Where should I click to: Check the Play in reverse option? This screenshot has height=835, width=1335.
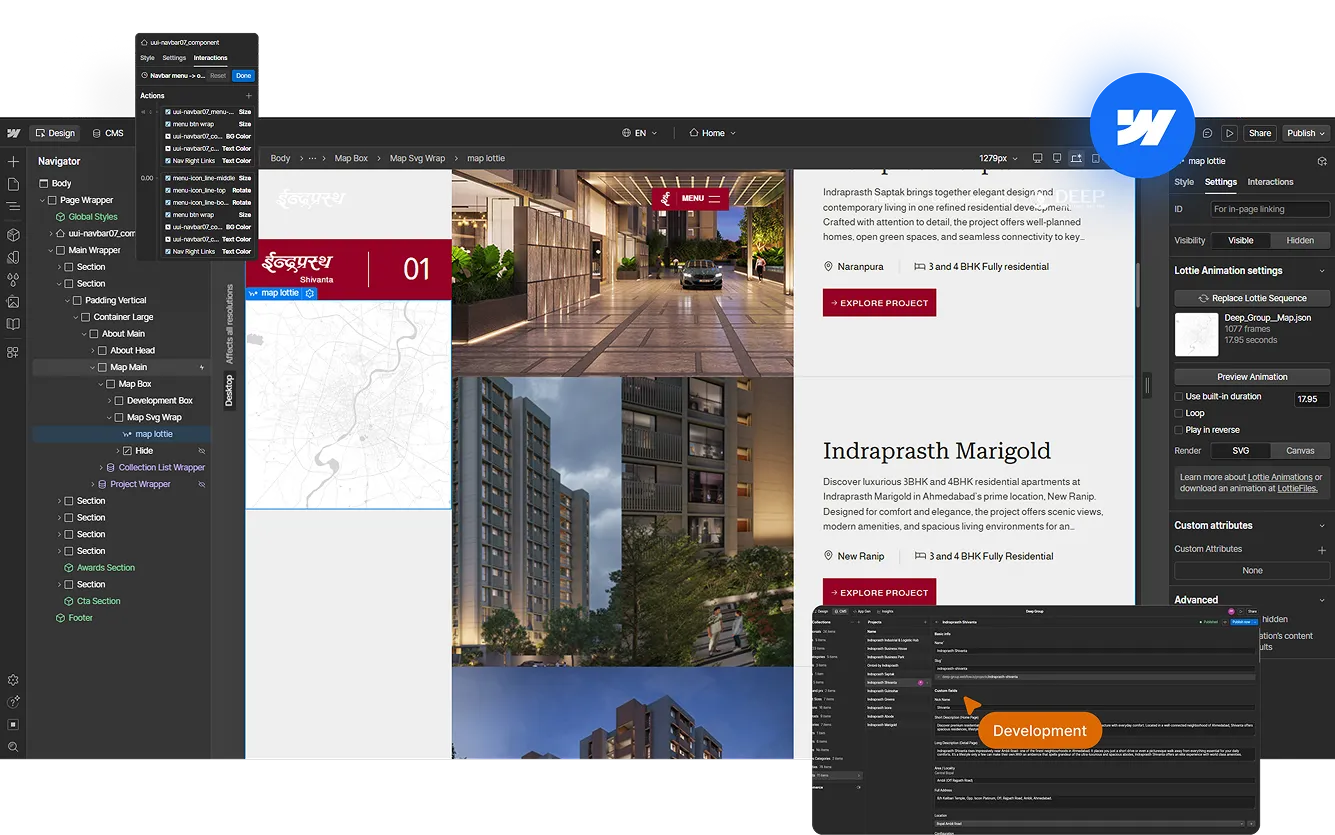1178,429
